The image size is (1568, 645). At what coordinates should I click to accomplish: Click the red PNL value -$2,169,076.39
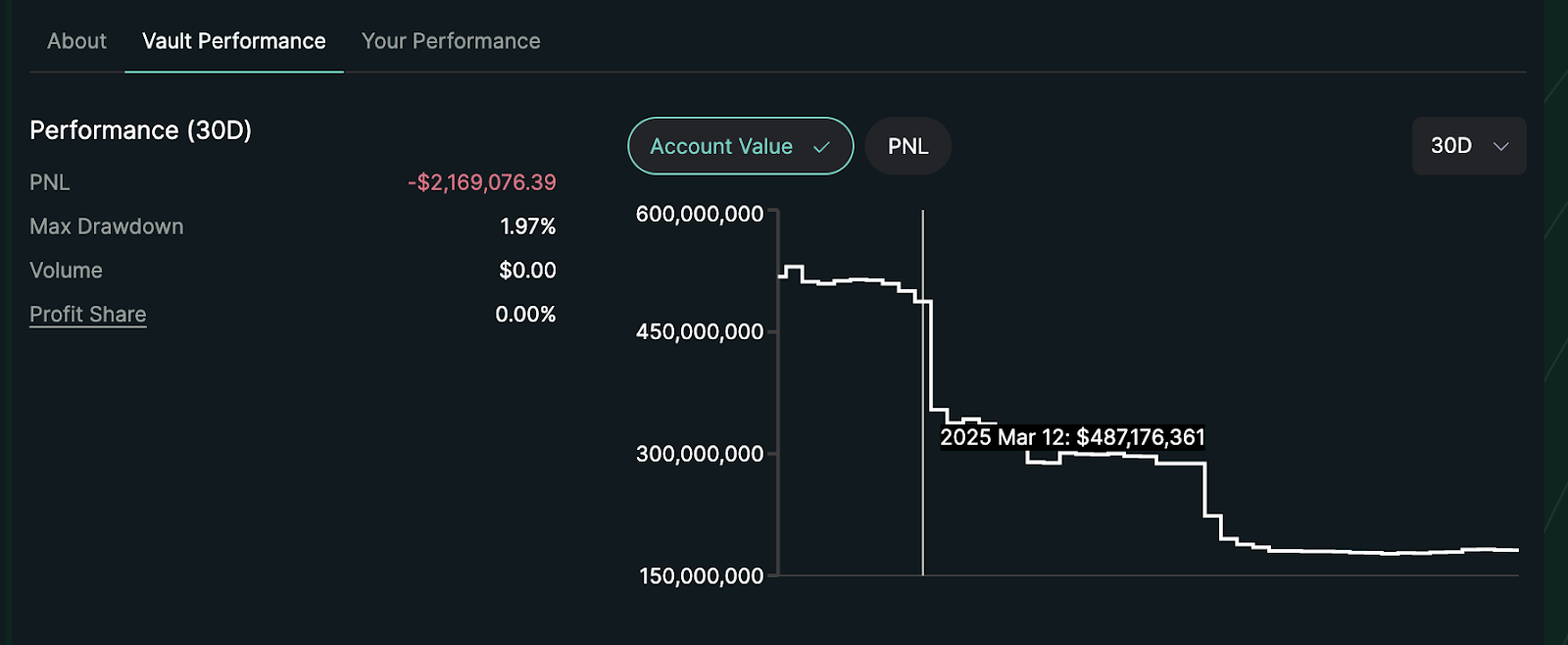pos(482,182)
